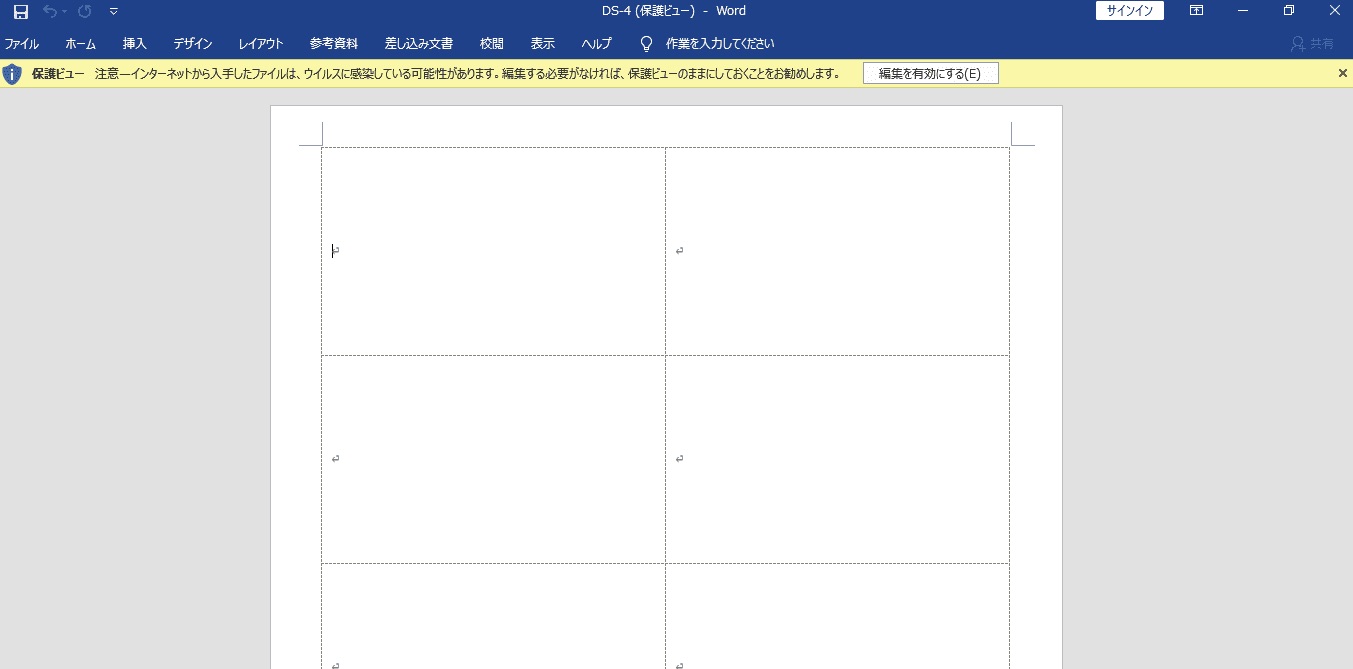Switch to the 表示 tab
This screenshot has width=1353, height=669.
coord(543,44)
